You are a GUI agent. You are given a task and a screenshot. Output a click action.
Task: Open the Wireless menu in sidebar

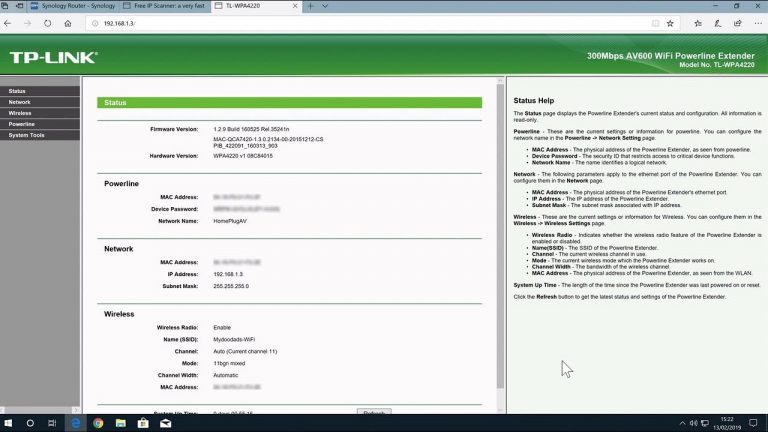click(x=40, y=113)
